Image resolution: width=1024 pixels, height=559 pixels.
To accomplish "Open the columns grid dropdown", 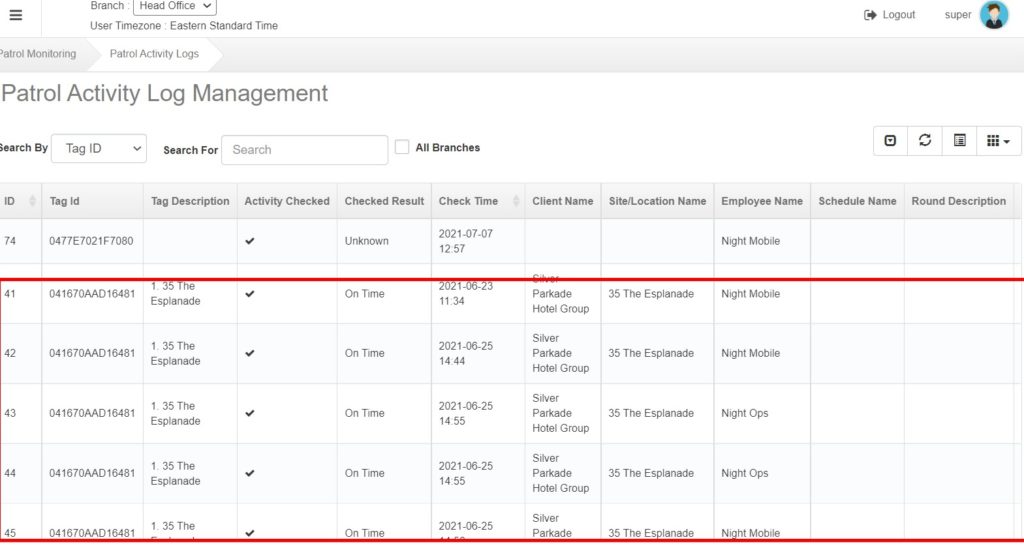I will click(998, 141).
